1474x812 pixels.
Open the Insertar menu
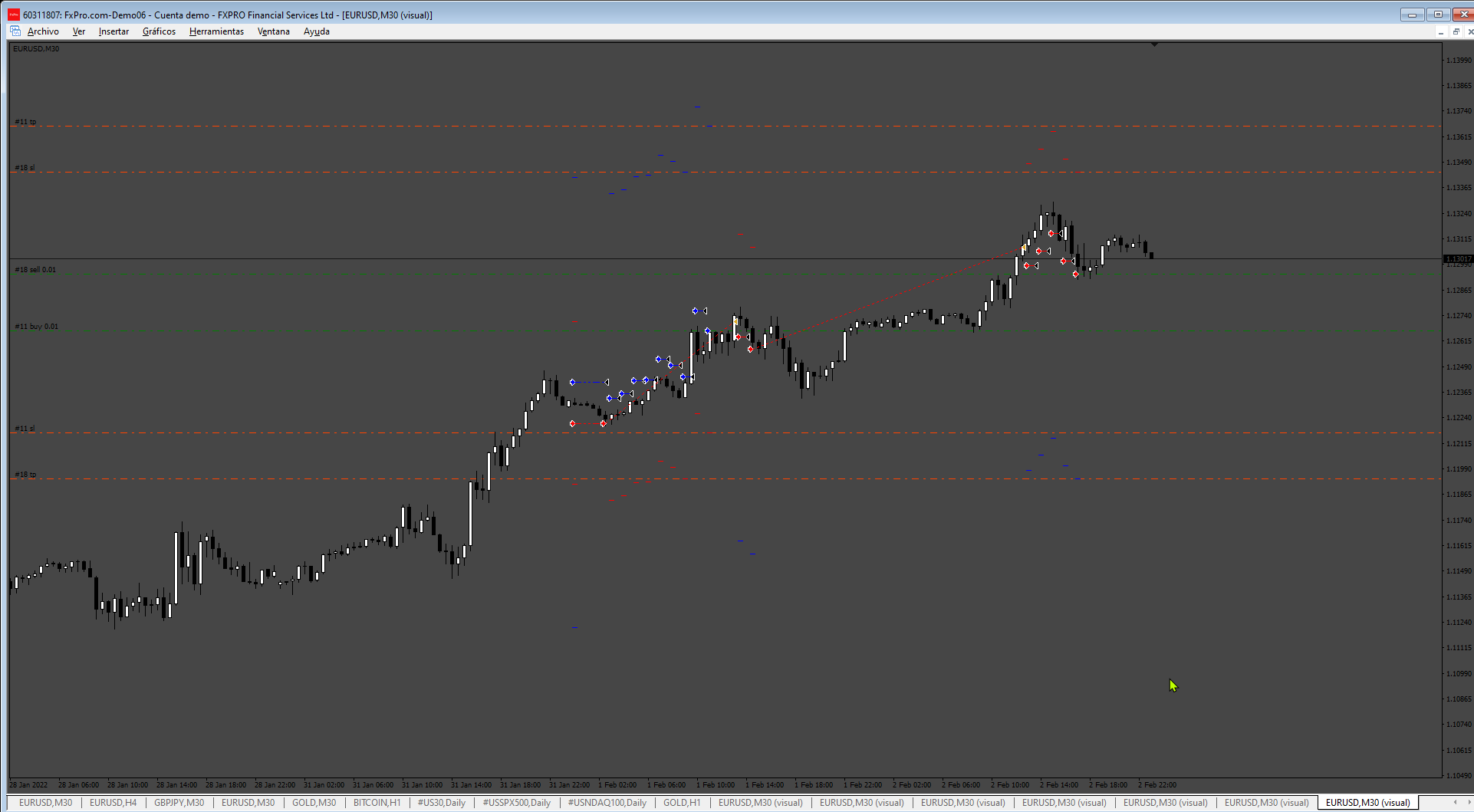pos(114,31)
